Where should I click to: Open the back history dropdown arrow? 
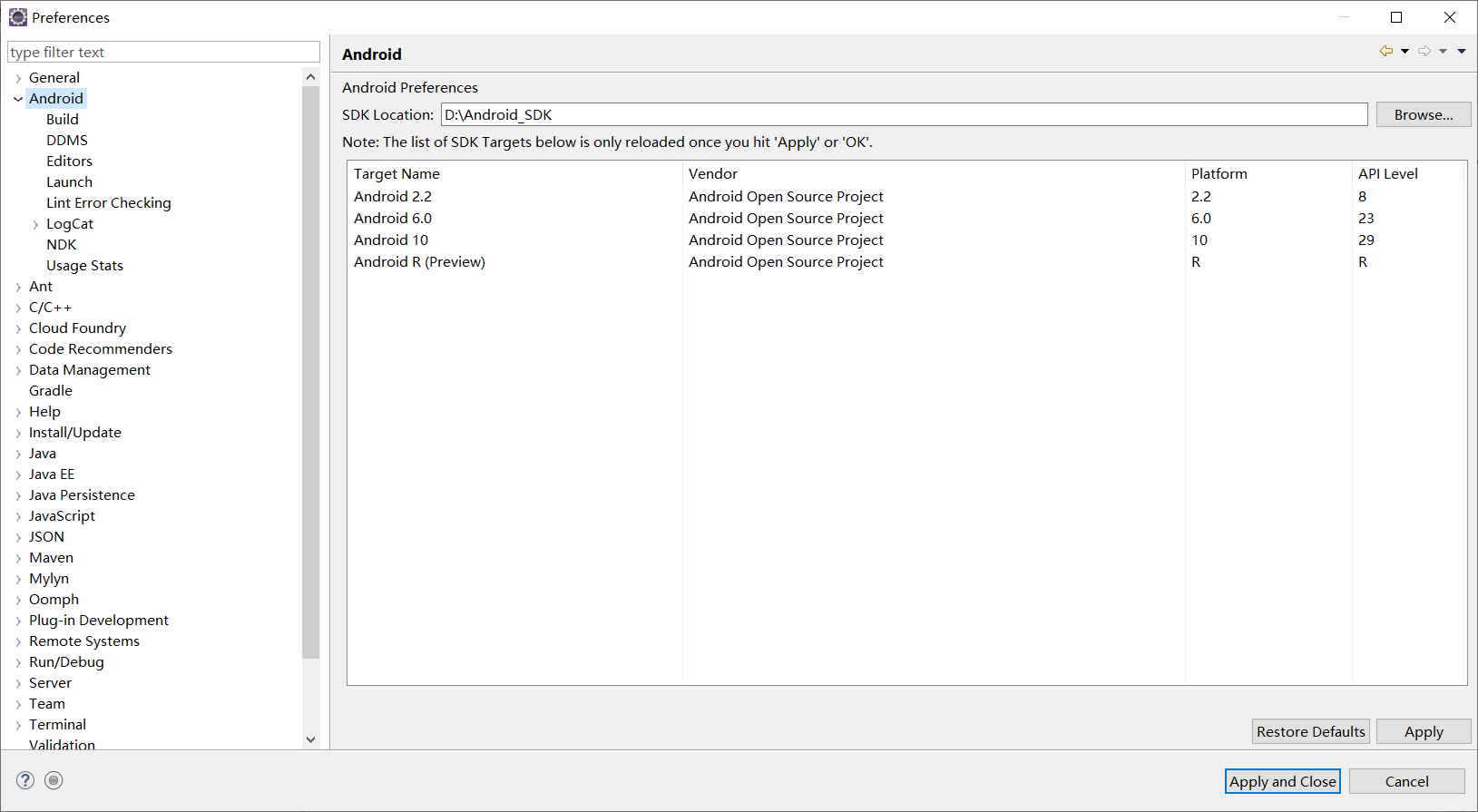[x=1405, y=52]
